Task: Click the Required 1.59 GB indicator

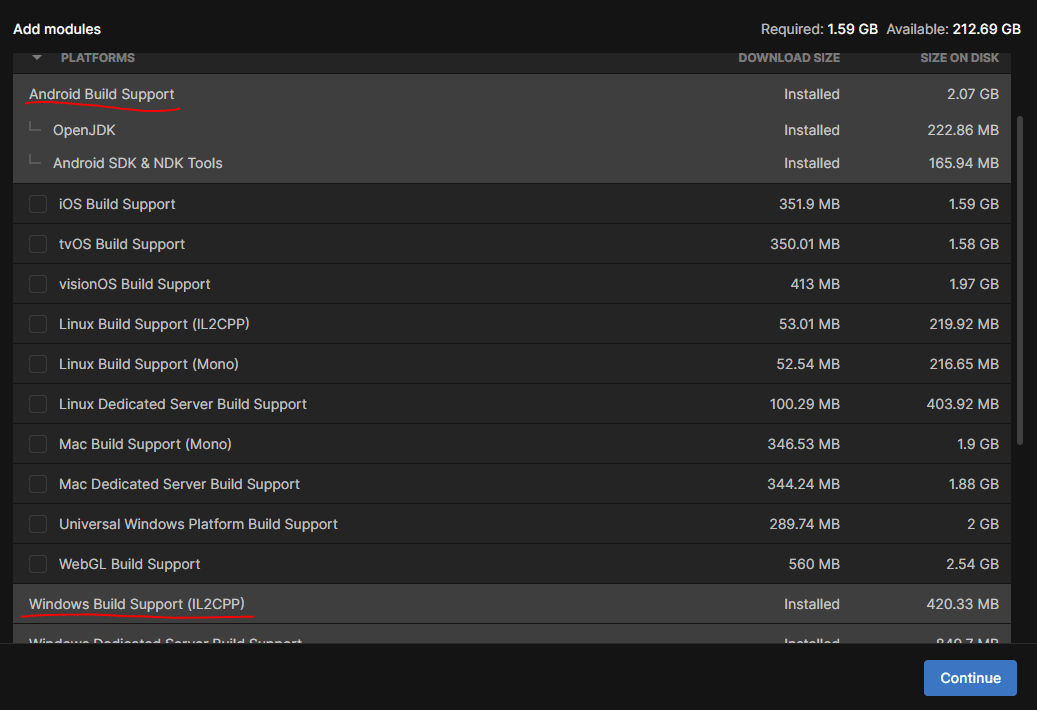Action: click(x=819, y=29)
